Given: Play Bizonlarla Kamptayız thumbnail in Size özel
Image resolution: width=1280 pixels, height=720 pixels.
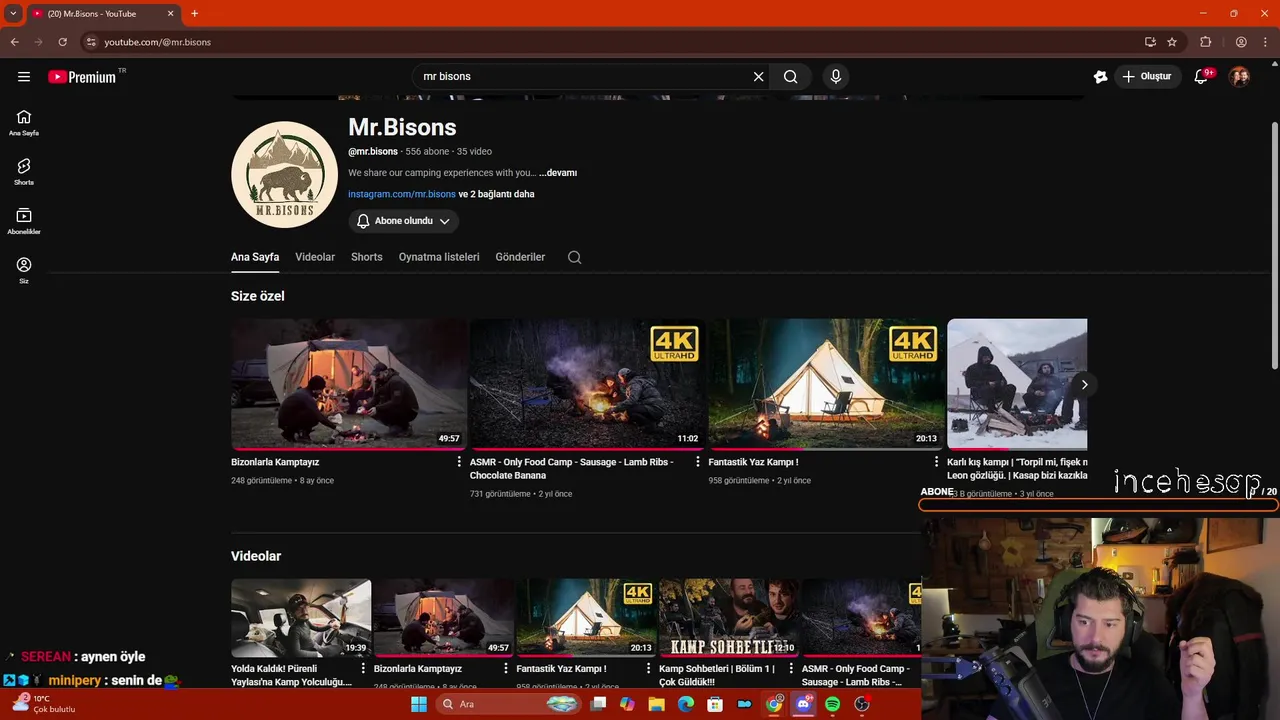Looking at the screenshot, I should coord(349,384).
